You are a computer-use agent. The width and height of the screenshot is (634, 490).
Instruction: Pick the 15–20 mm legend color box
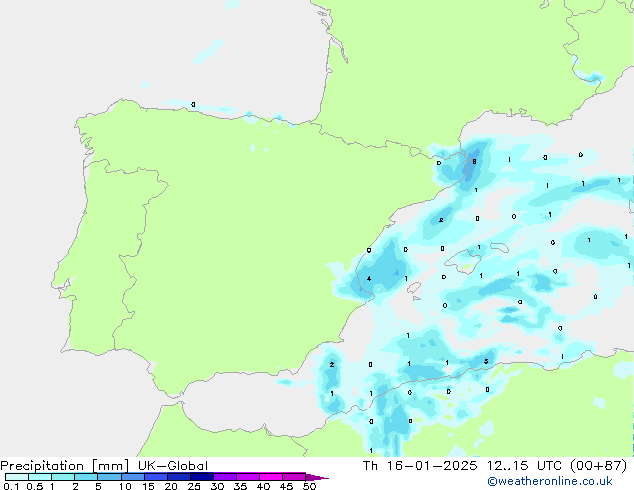click(x=155, y=477)
